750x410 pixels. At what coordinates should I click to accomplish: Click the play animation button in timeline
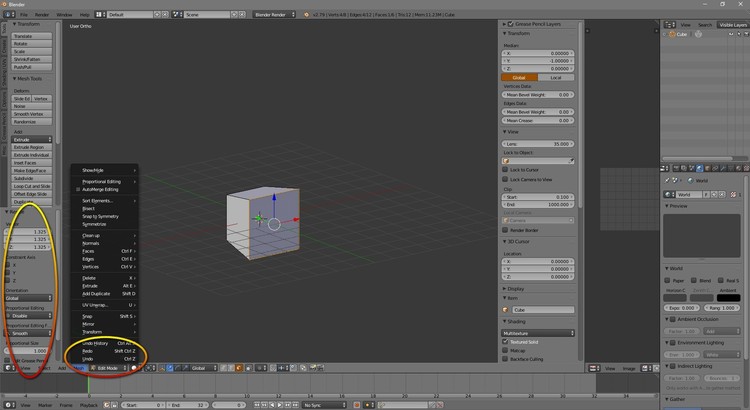click(x=280, y=405)
